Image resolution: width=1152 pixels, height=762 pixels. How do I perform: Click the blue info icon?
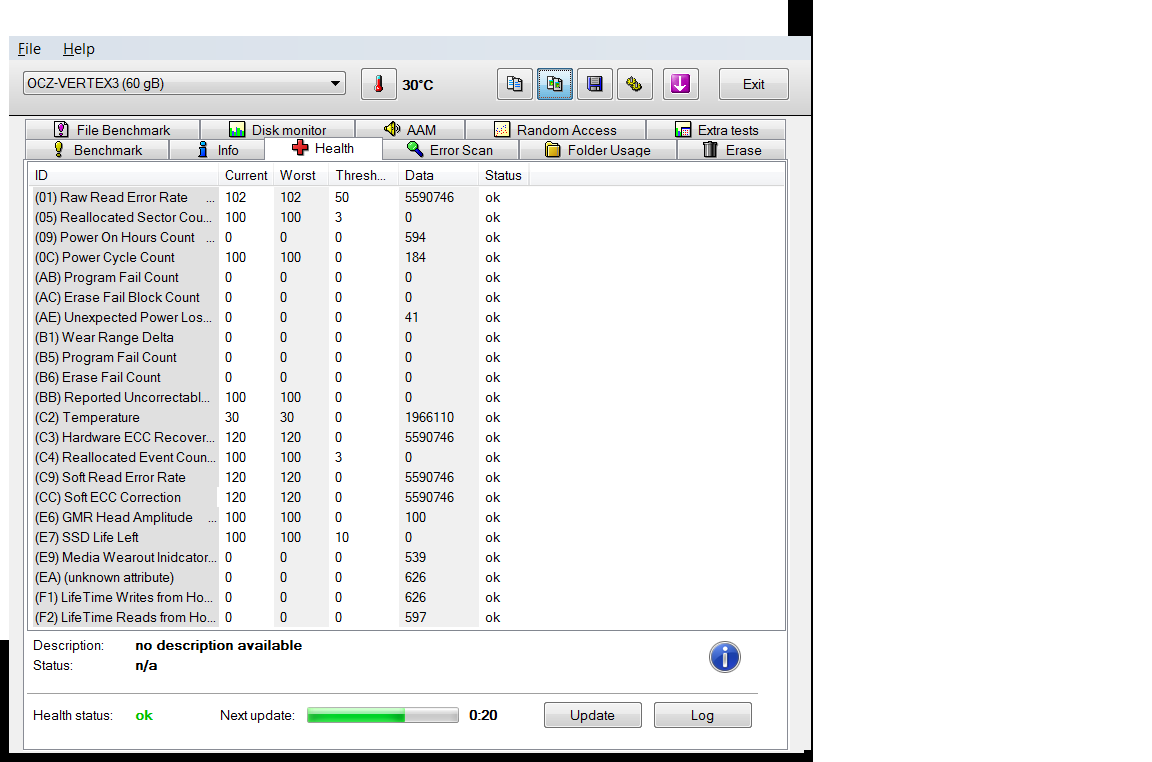point(724,657)
